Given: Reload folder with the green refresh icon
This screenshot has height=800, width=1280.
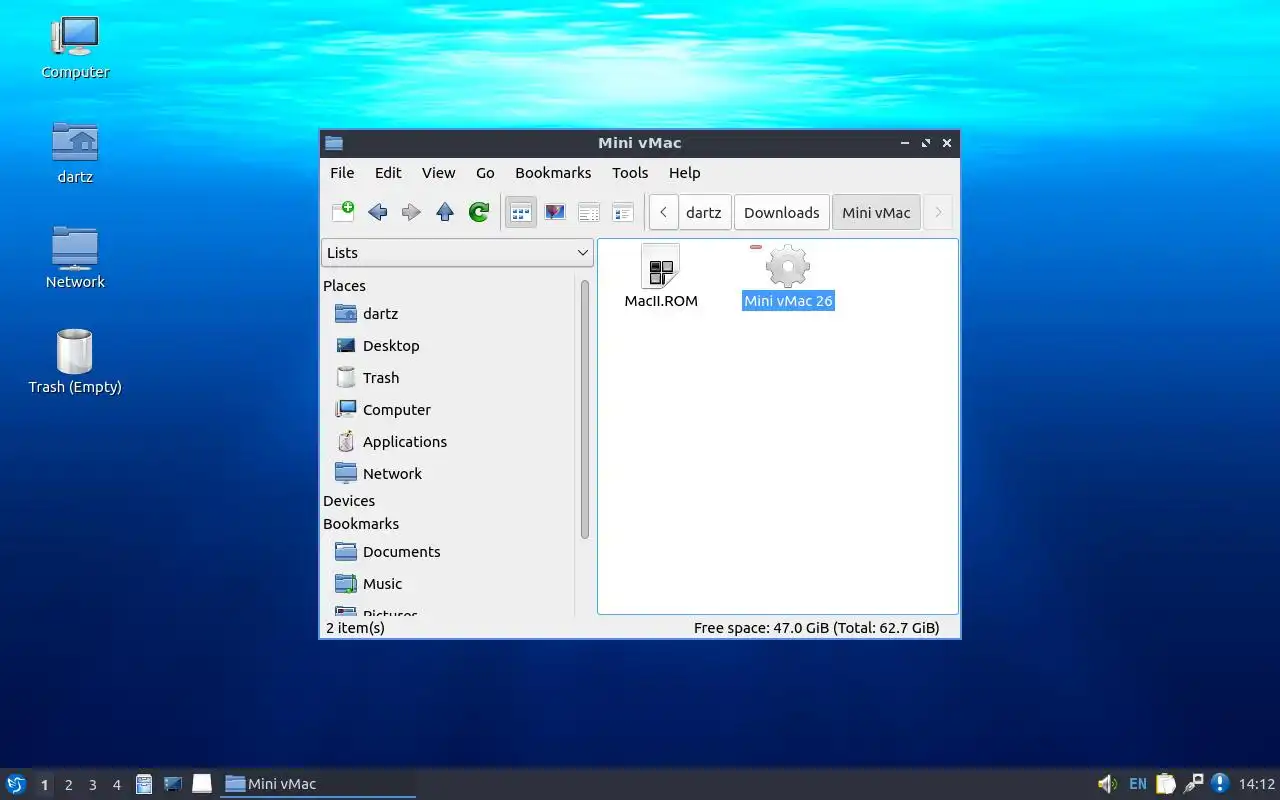Looking at the screenshot, I should (479, 212).
